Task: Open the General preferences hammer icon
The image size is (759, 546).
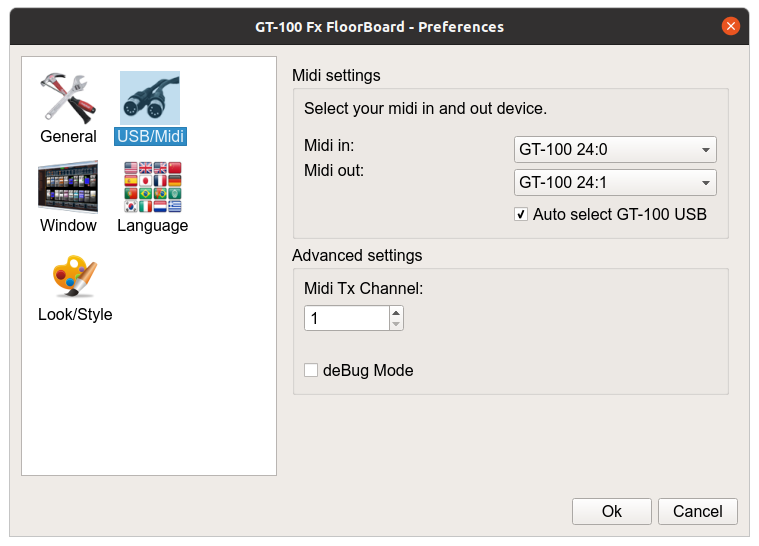Action: (x=68, y=98)
